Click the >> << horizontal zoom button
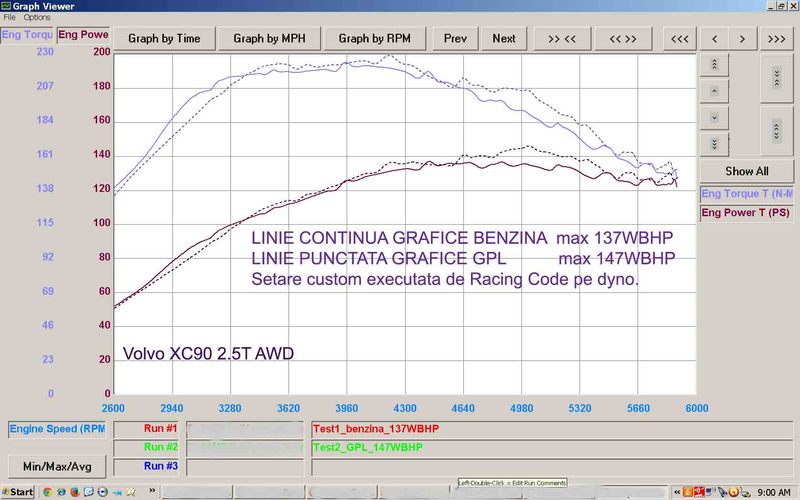Viewport: 800px width, 500px height. pos(562,39)
